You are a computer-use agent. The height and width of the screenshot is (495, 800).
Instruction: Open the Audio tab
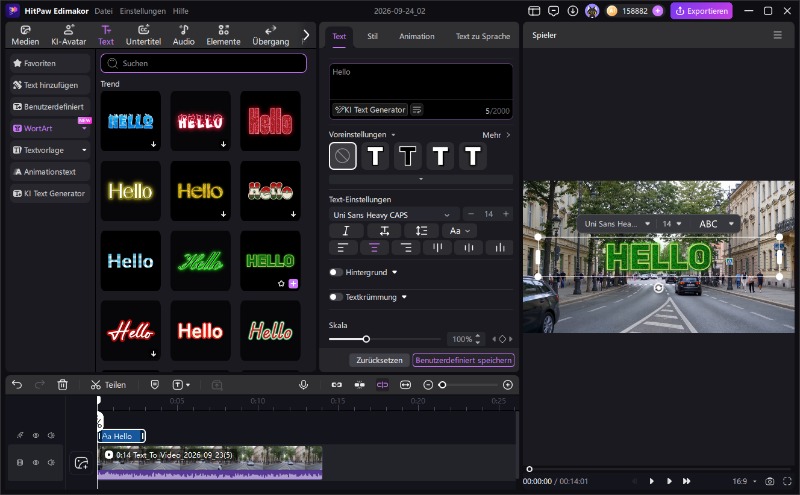pos(184,35)
